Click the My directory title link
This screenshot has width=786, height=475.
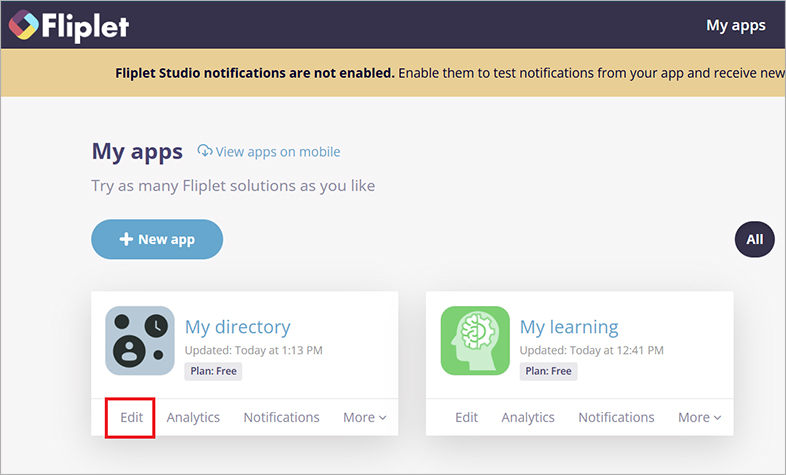point(237,327)
